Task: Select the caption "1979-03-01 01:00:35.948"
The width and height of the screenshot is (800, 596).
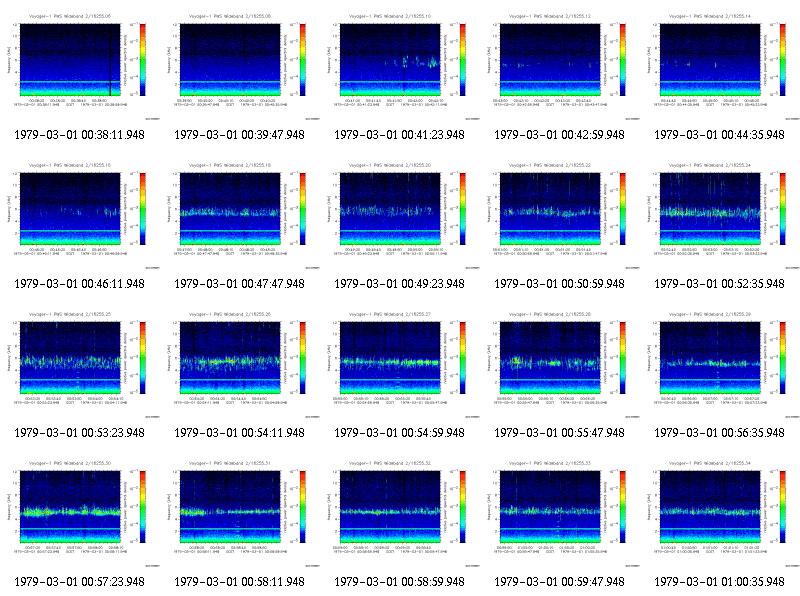Action: (719, 582)
